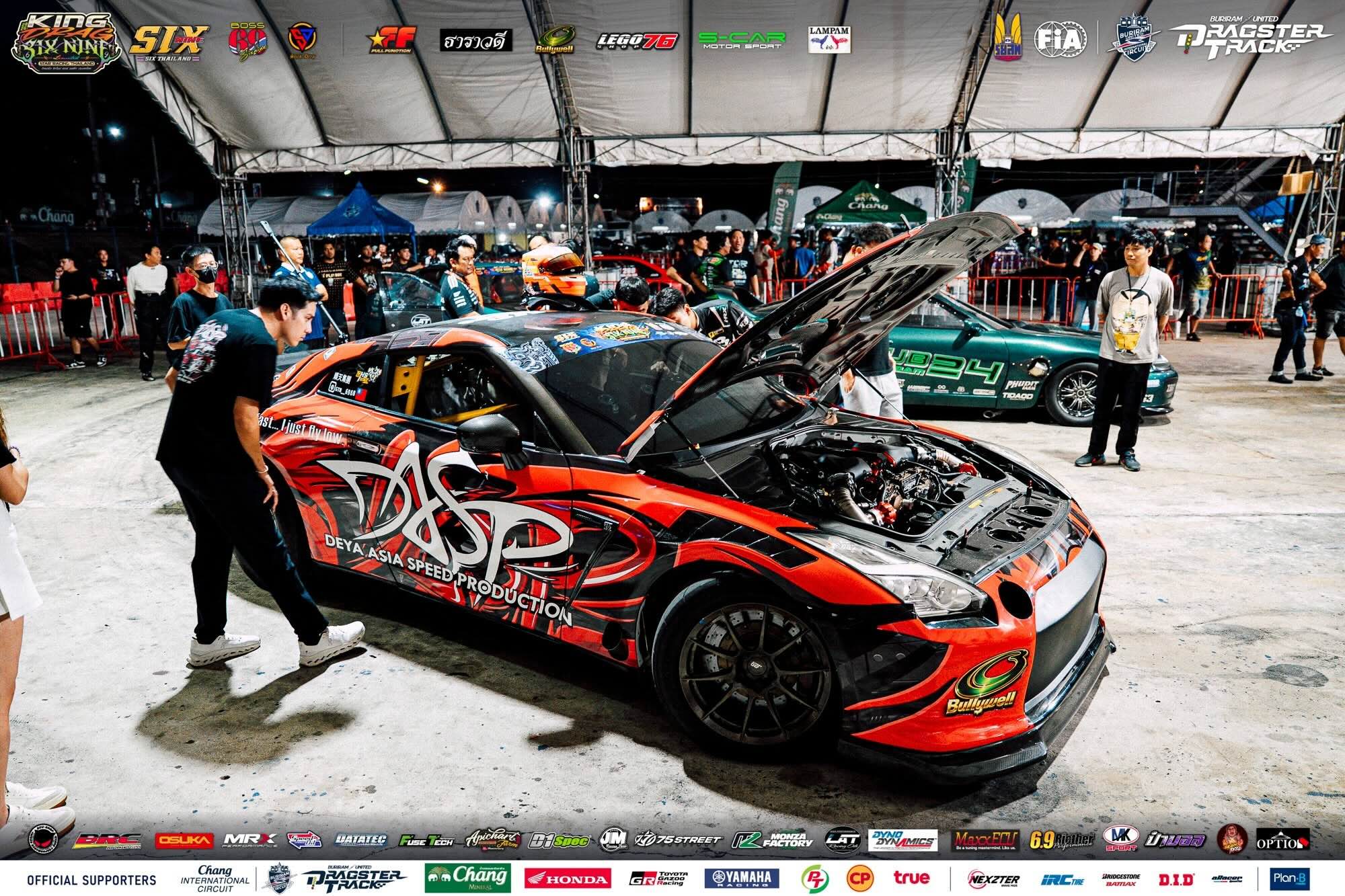Click the Six Thailand gold logo
Viewport: 1345px width, 896px height.
tap(169, 44)
